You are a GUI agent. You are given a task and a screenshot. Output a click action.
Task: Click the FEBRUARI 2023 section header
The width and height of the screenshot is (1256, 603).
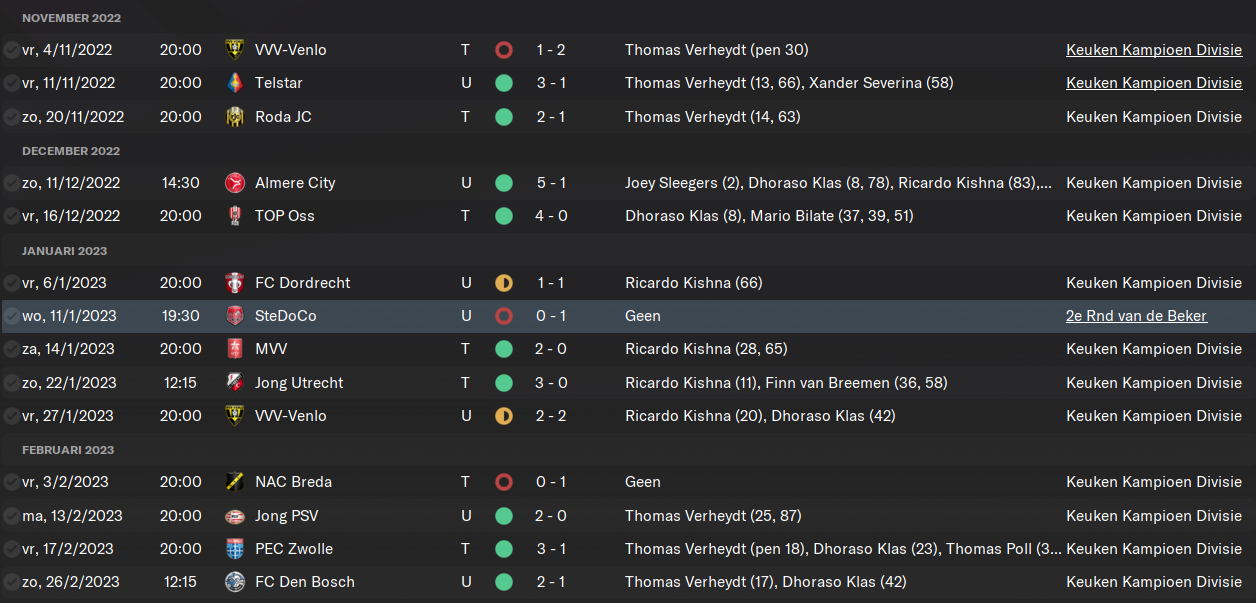68,450
